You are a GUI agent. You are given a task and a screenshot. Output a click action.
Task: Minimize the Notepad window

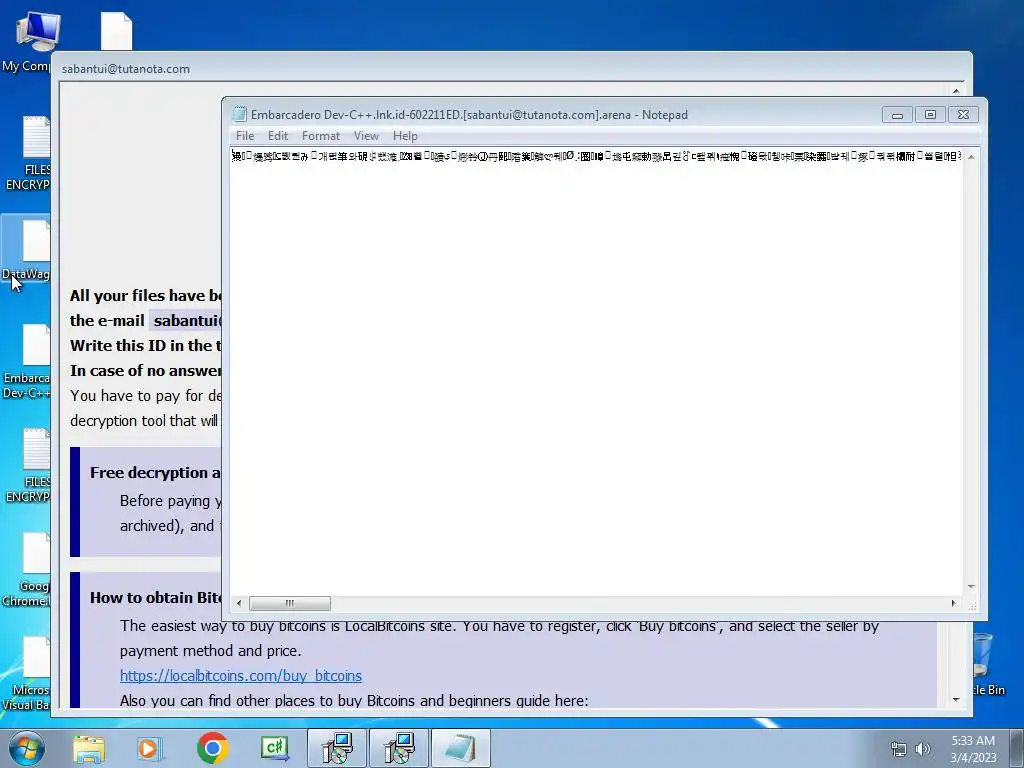(x=897, y=115)
